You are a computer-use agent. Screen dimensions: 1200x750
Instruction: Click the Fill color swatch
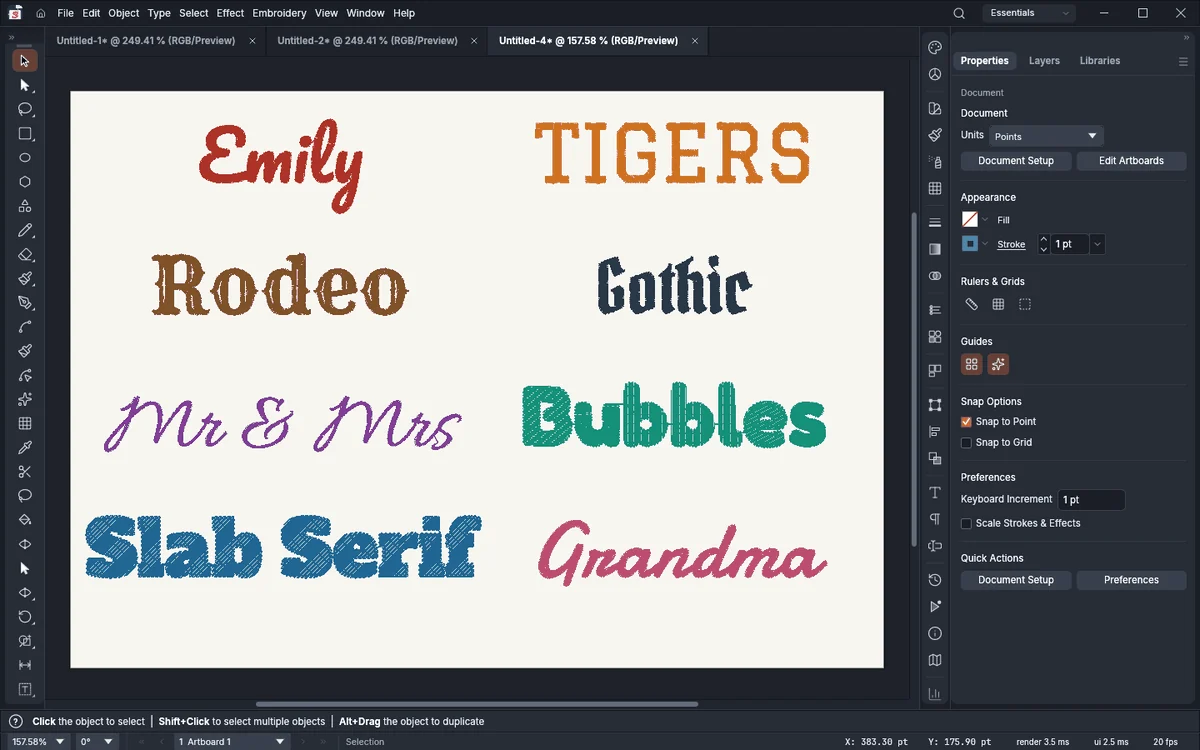(969, 220)
